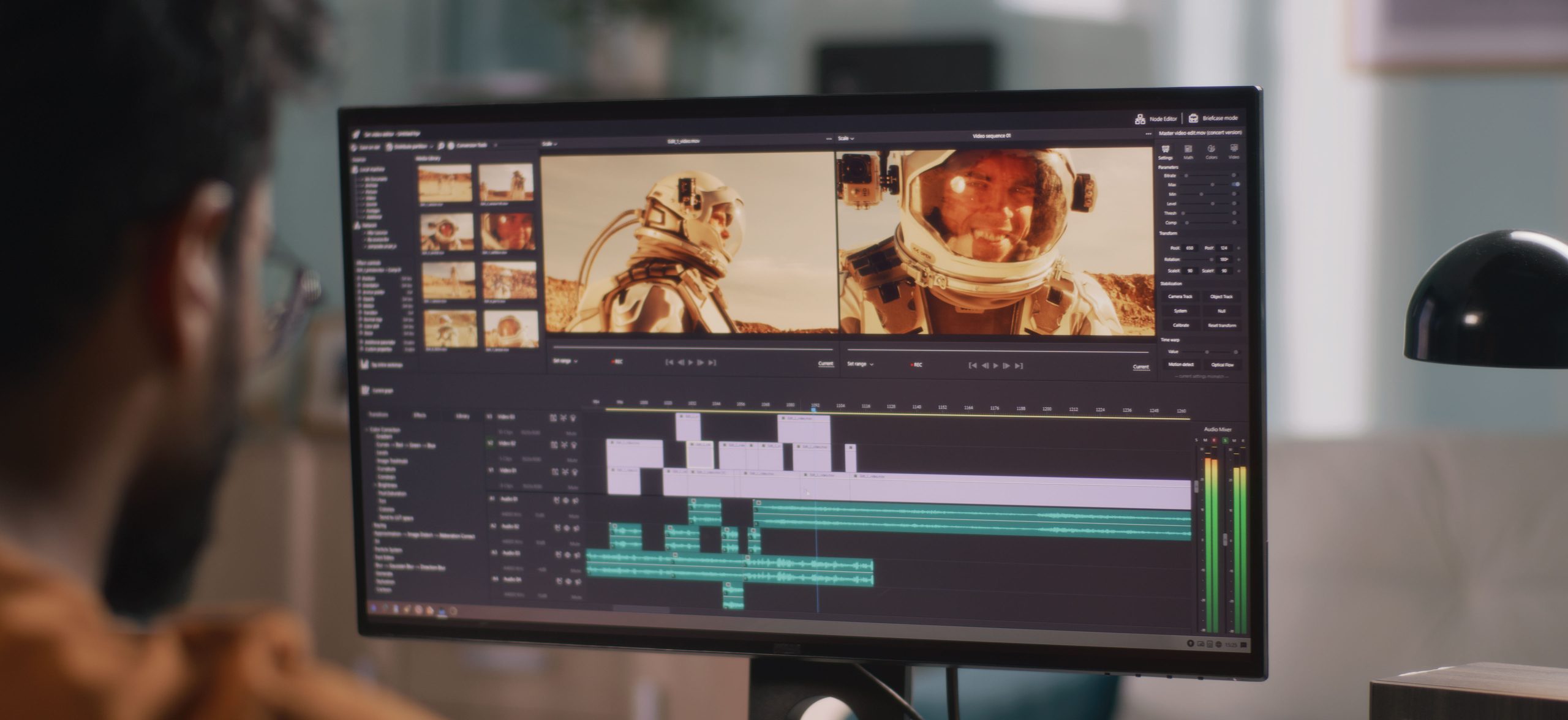1568x720 pixels.
Task: Toggle the switch on the Max row
Action: click(x=1236, y=184)
